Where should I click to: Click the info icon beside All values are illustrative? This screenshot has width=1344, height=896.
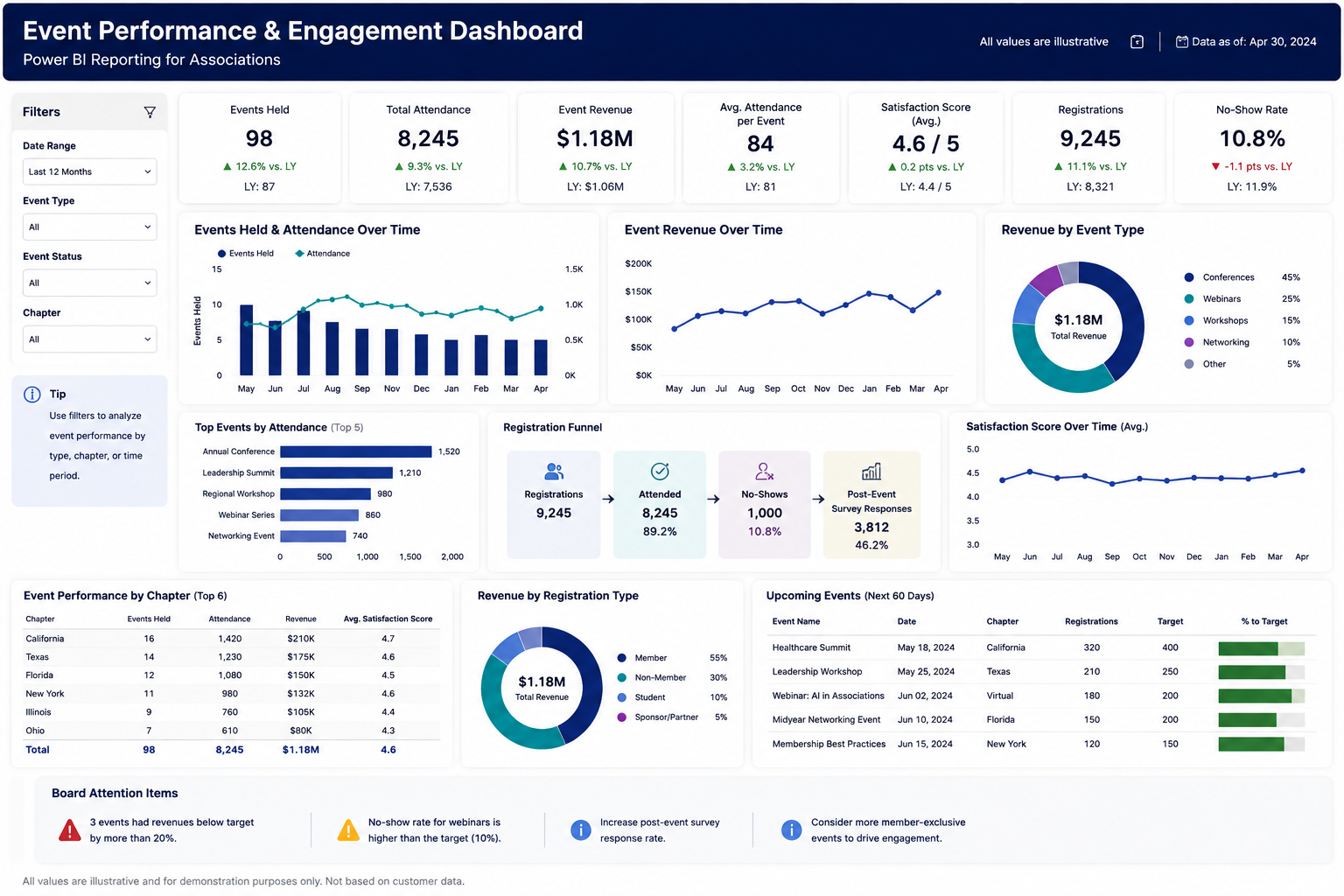[1137, 42]
